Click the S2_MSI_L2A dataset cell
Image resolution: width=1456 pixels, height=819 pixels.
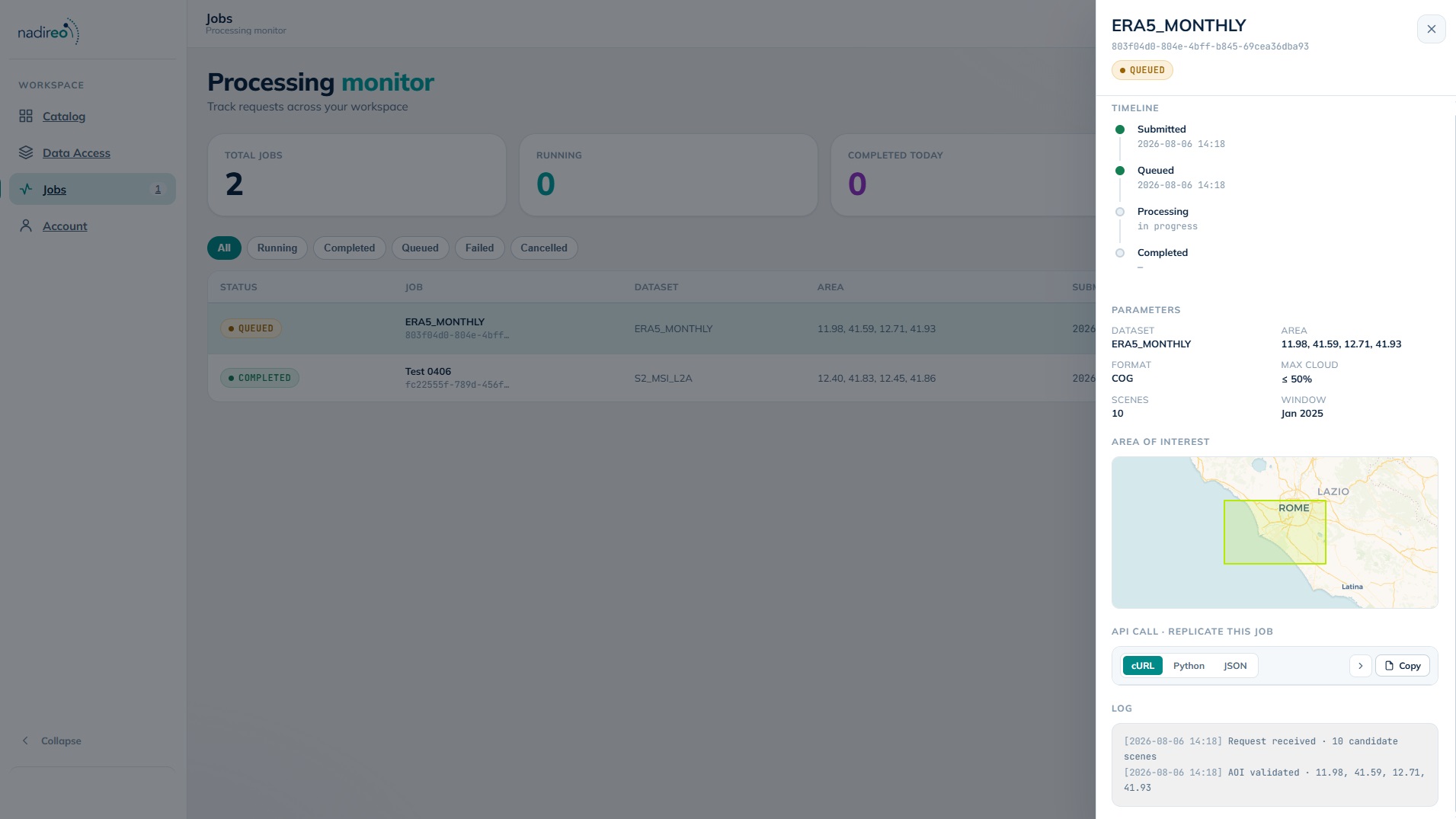663,378
